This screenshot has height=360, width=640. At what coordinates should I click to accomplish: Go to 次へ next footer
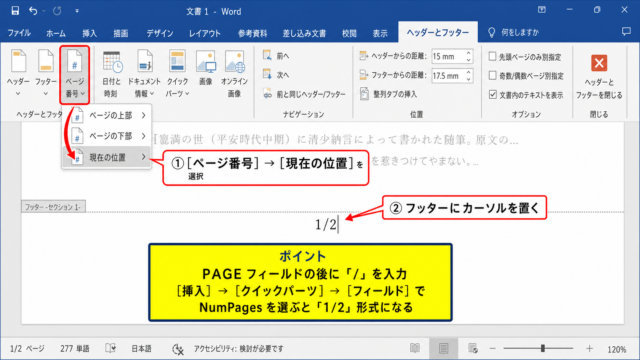276,75
